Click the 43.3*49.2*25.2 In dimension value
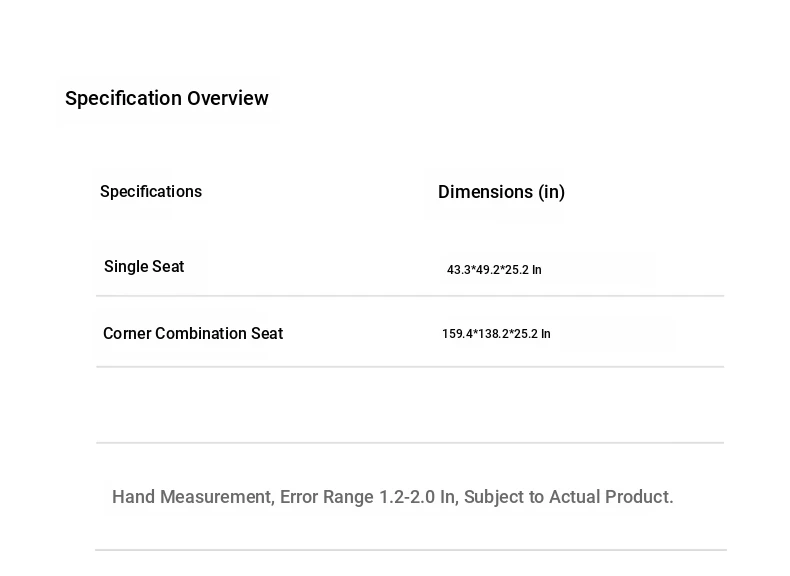The height and width of the screenshot is (576, 790). point(494,270)
